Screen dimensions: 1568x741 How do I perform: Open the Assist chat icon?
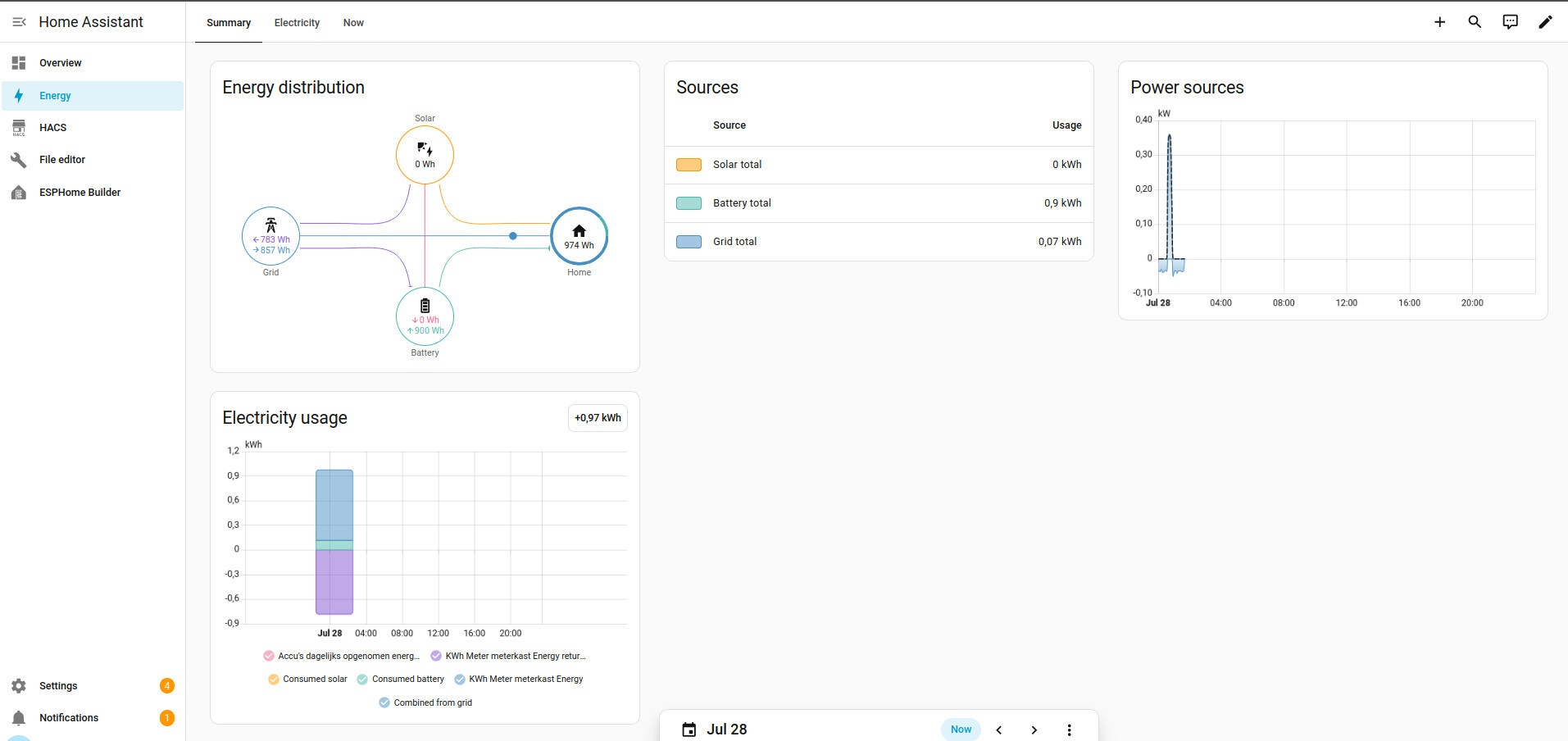(x=1510, y=22)
